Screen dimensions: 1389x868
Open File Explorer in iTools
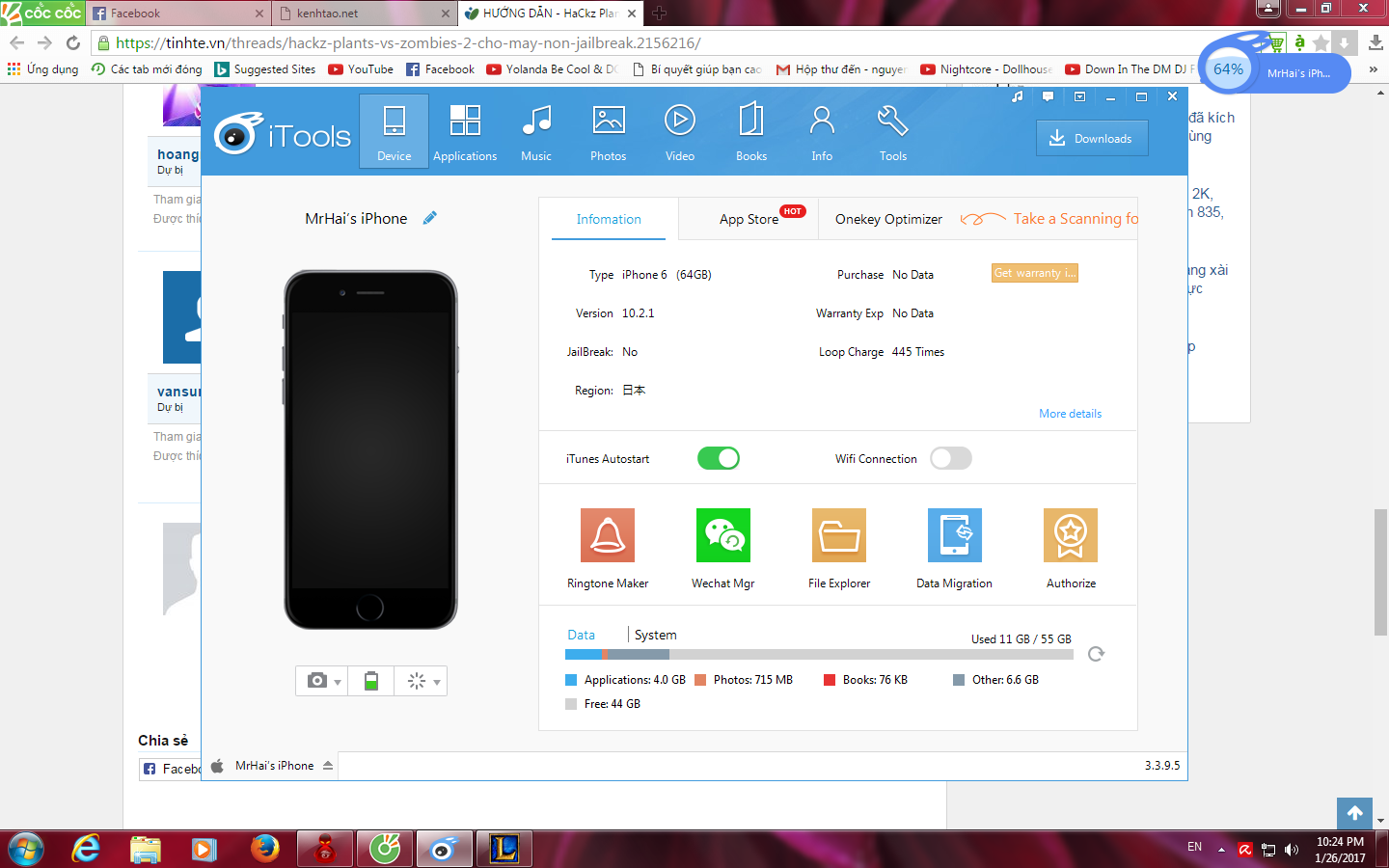(x=838, y=536)
